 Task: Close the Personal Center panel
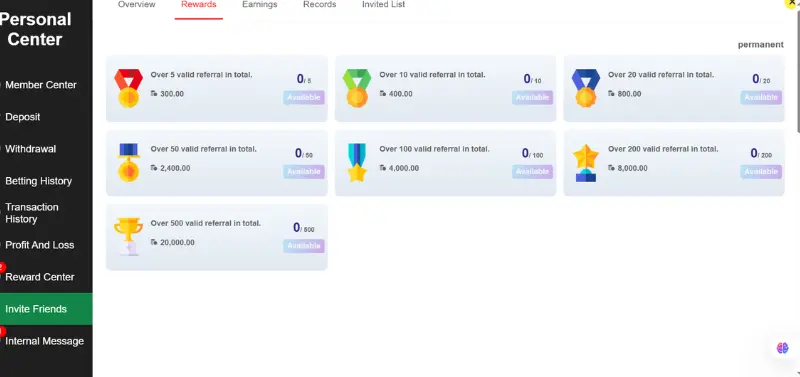(792, 3)
